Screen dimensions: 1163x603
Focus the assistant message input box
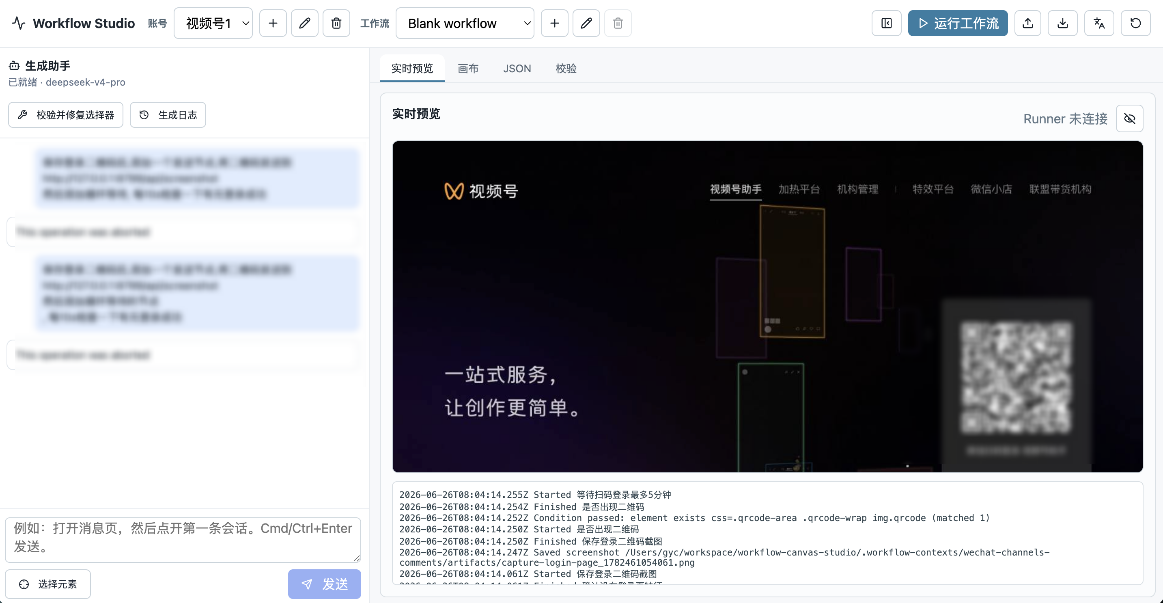(183, 539)
